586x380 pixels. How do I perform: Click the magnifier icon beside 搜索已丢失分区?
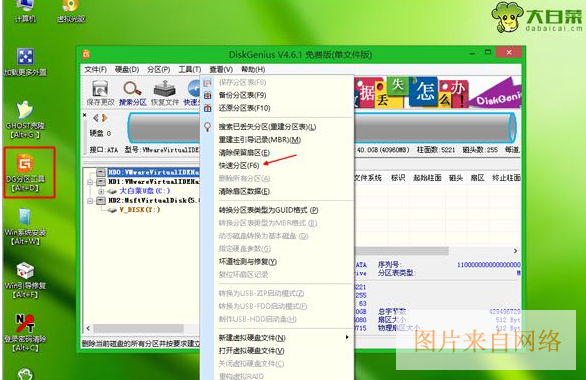pos(207,127)
